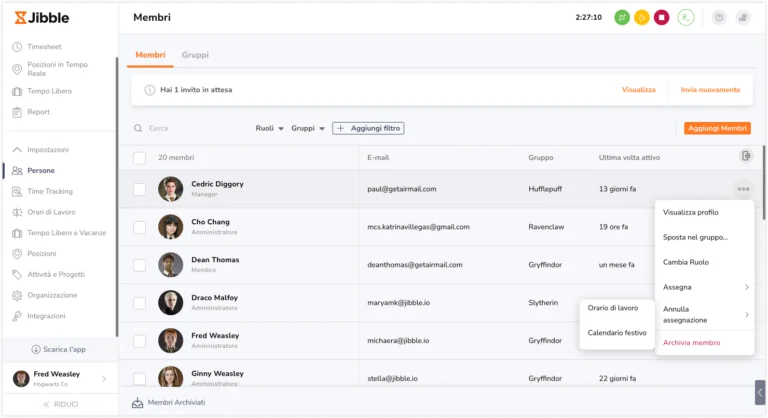Click the green outlined person icon
The image size is (768, 418).
686,18
